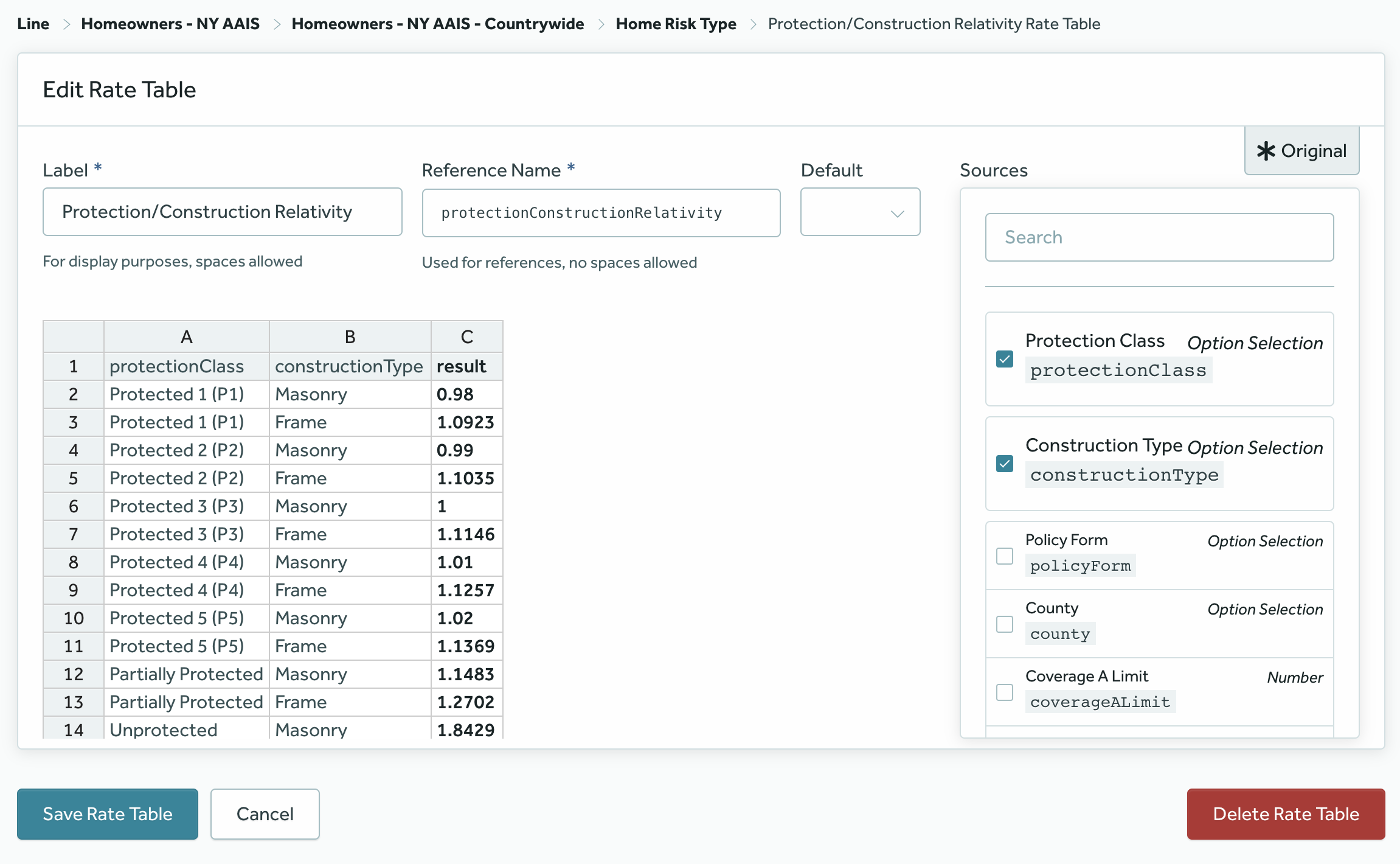The width and height of the screenshot is (1400, 864).
Task: Select cell with value 1.0923
Action: 467,422
